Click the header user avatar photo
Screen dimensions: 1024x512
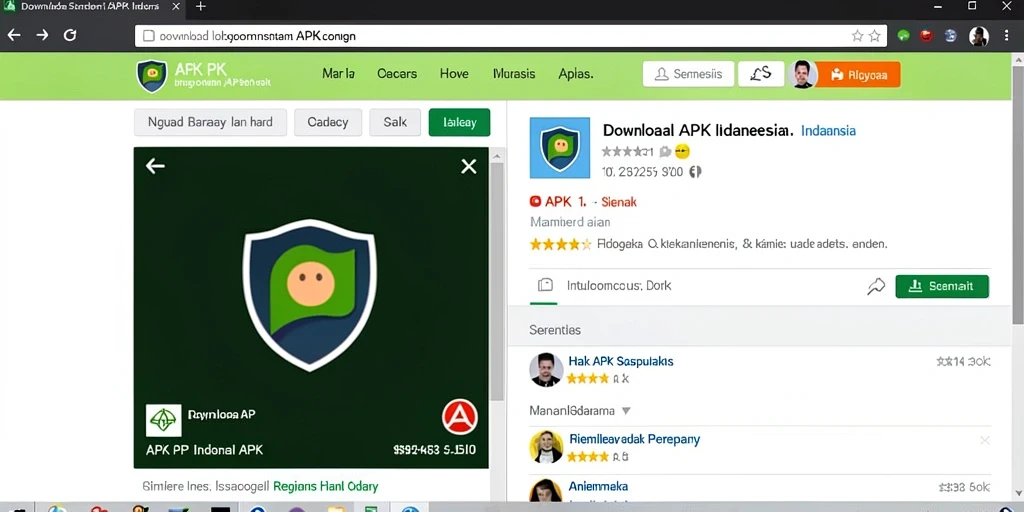801,74
